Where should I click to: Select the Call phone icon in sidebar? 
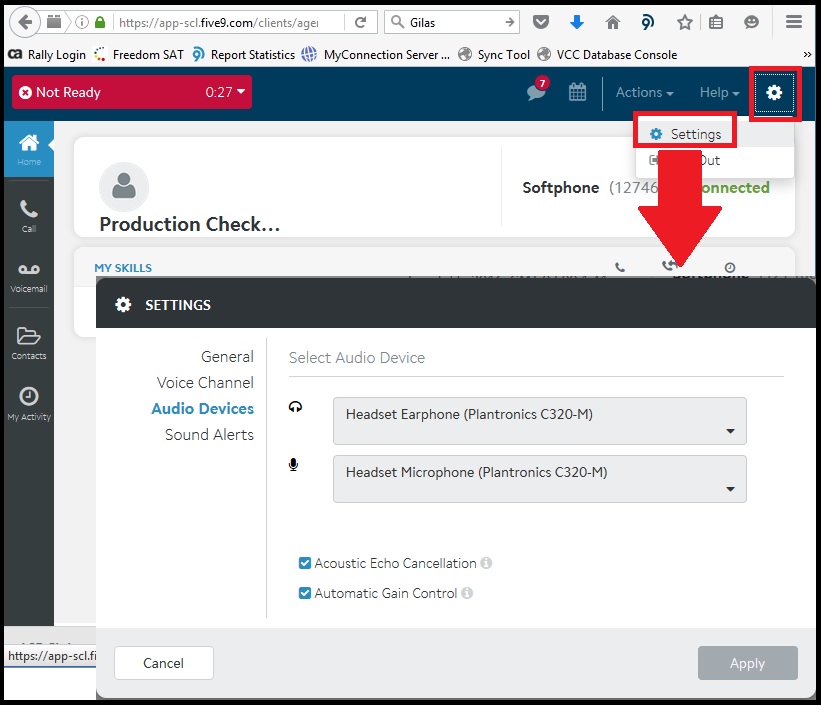pyautogui.click(x=29, y=216)
